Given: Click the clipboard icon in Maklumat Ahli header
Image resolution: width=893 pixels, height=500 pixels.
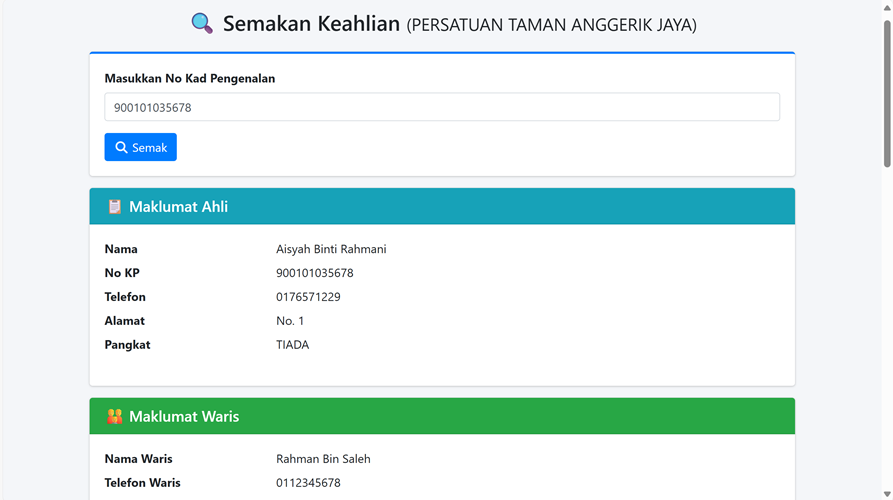Looking at the screenshot, I should point(114,207).
